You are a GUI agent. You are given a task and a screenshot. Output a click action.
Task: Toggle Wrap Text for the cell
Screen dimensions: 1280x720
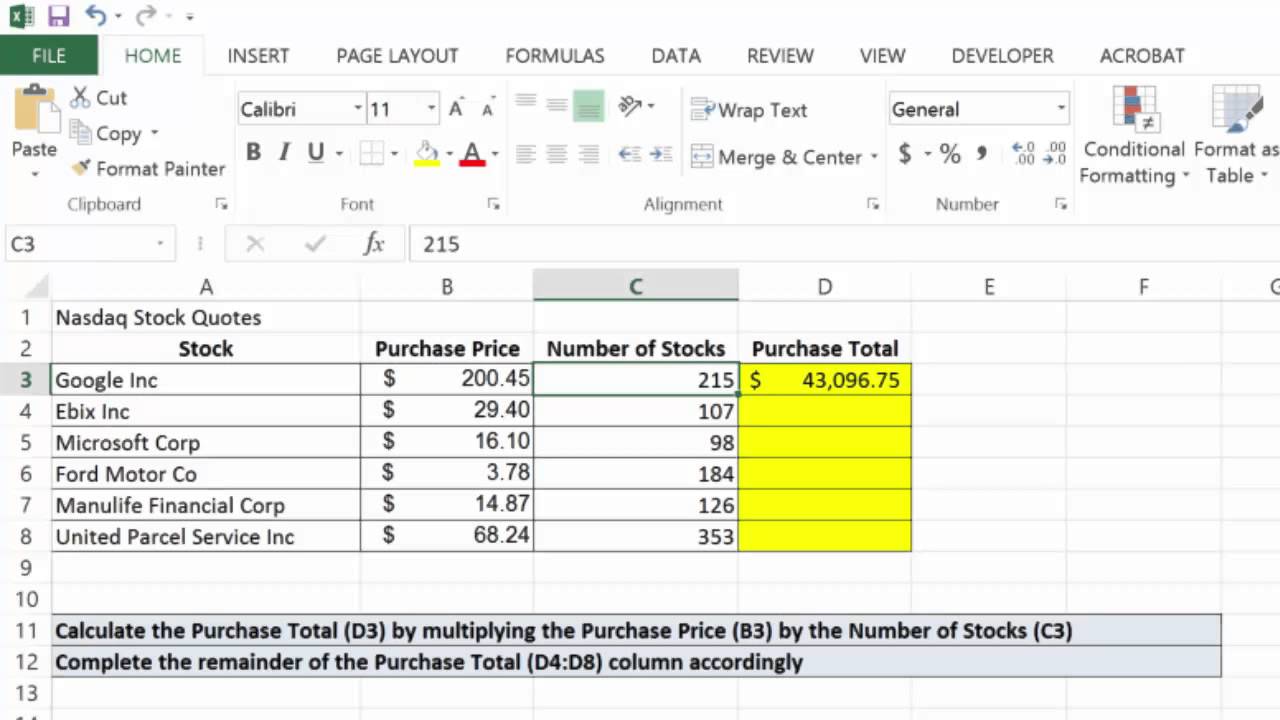pyautogui.click(x=750, y=110)
